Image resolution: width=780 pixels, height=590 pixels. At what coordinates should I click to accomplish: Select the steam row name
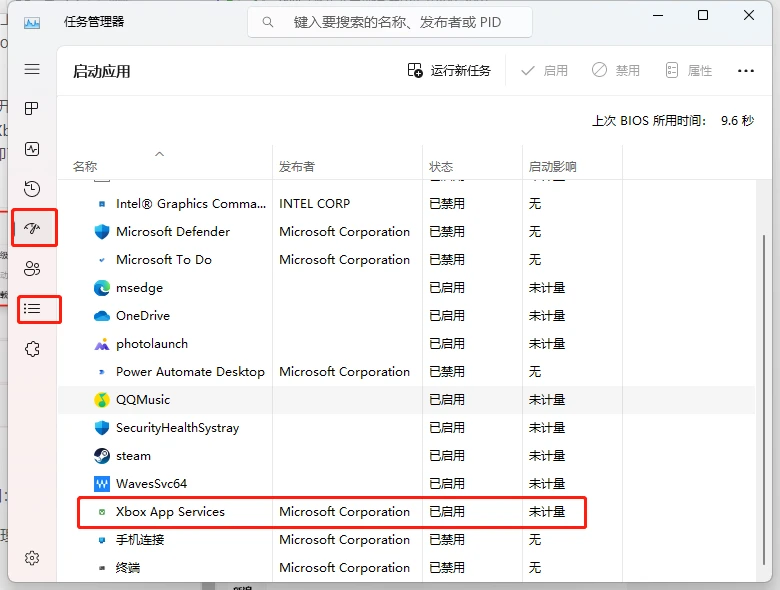click(133, 456)
